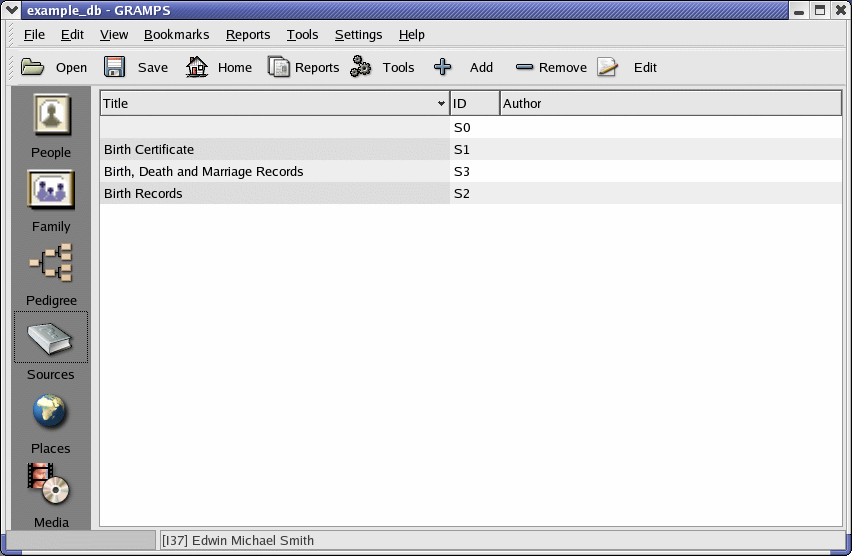
Task: Select the Sources book icon
Action: (51, 339)
